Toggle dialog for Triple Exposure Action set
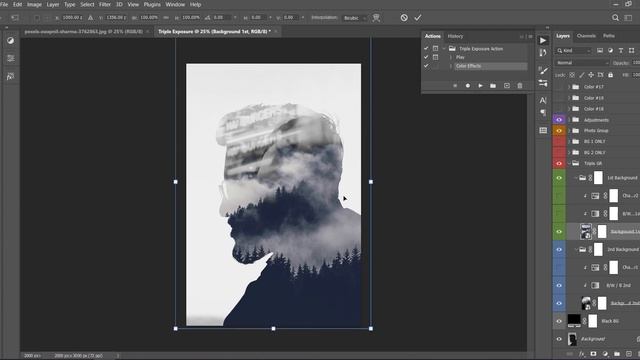Screen dimensions: 640x360 click(436, 48)
